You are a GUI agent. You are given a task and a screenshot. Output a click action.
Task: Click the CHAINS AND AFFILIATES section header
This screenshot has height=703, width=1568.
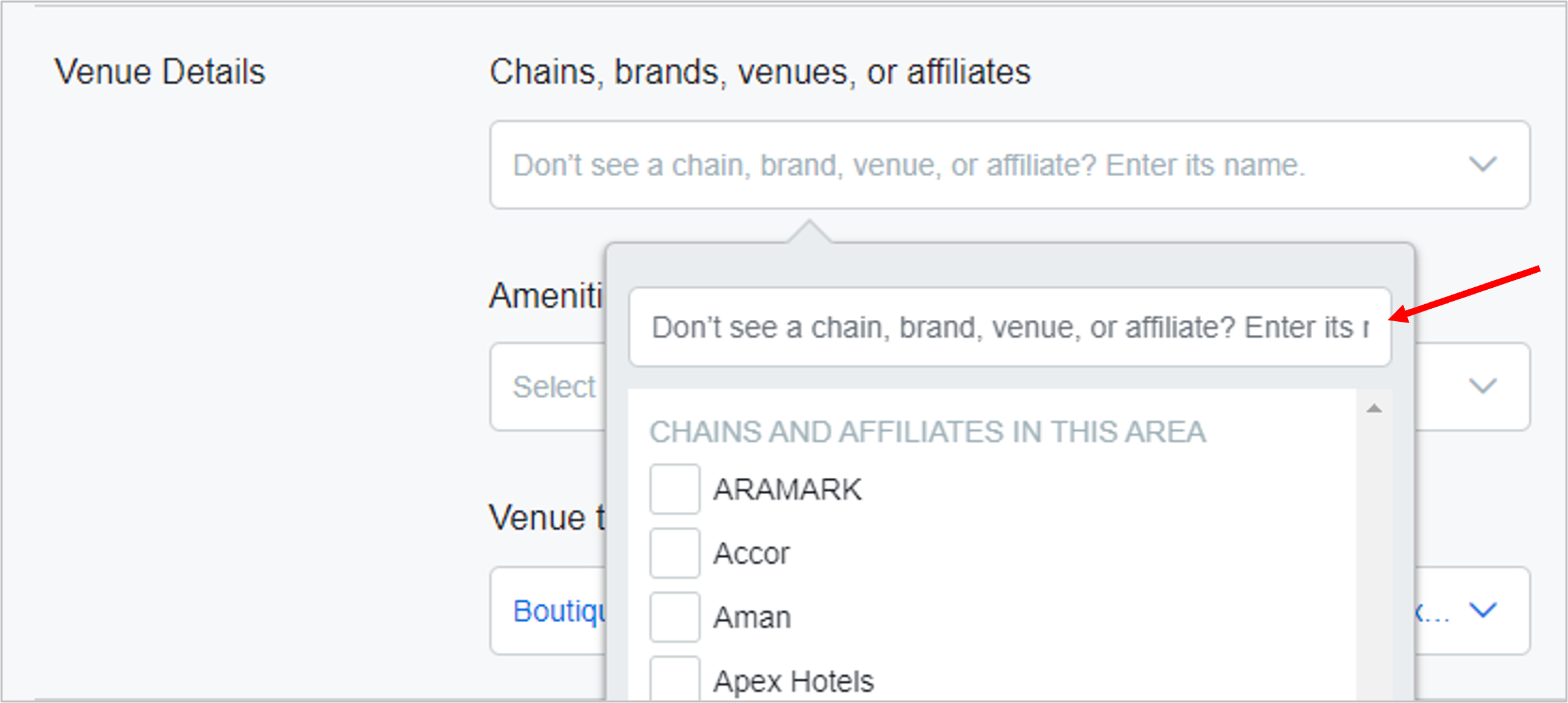pos(927,431)
